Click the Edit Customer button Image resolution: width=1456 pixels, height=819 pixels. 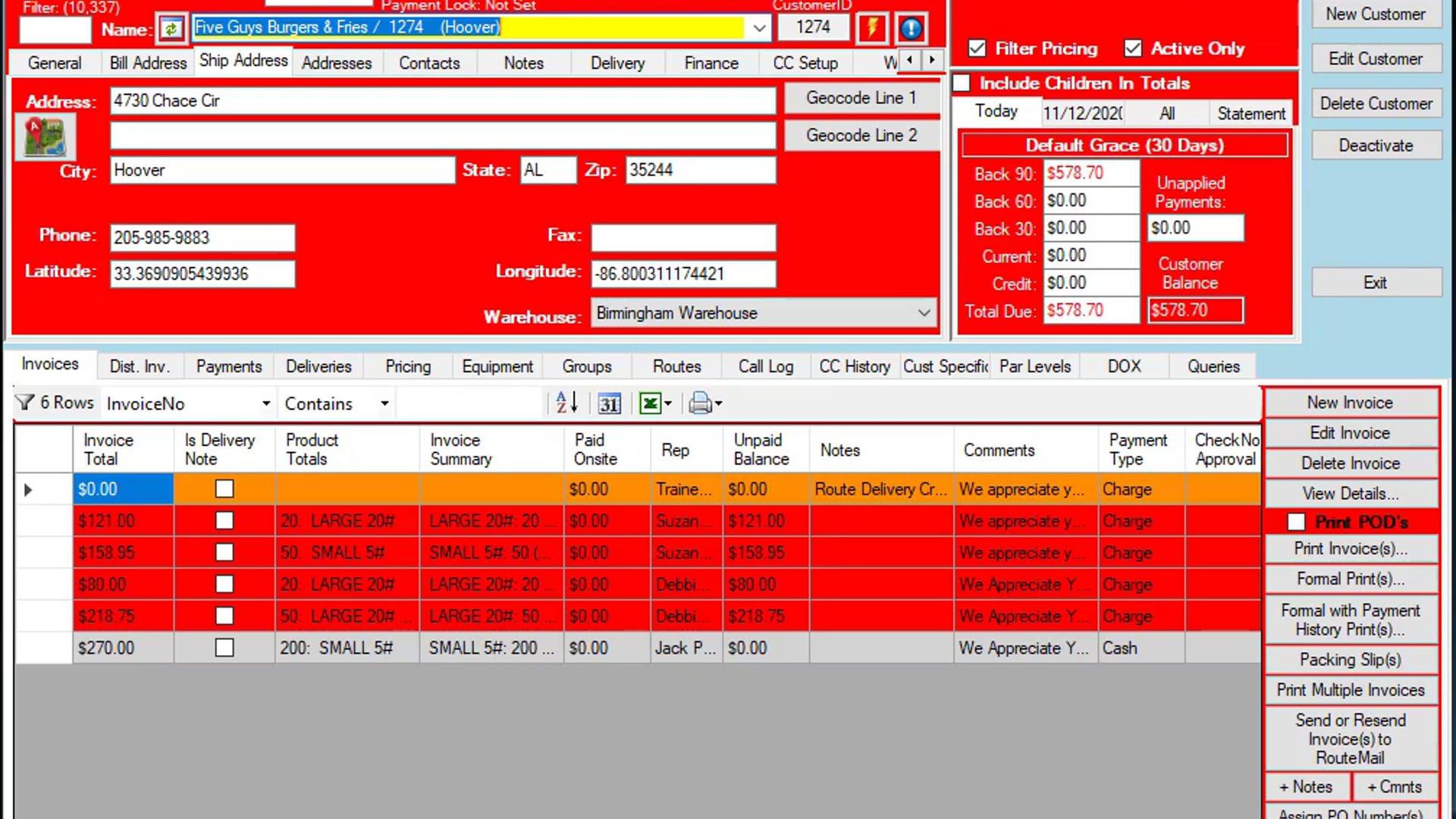(1376, 58)
